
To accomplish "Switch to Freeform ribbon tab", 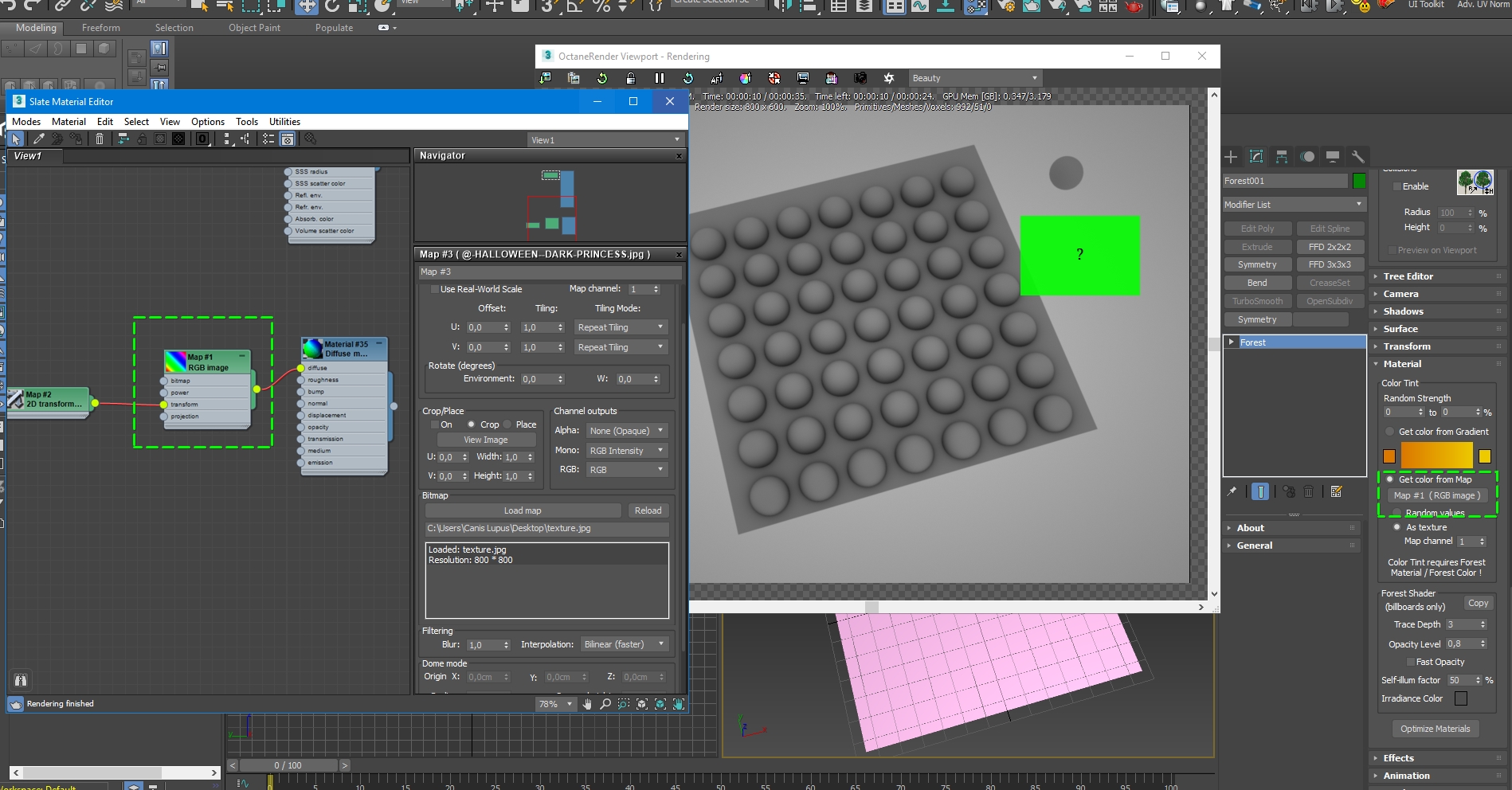I will point(101,28).
